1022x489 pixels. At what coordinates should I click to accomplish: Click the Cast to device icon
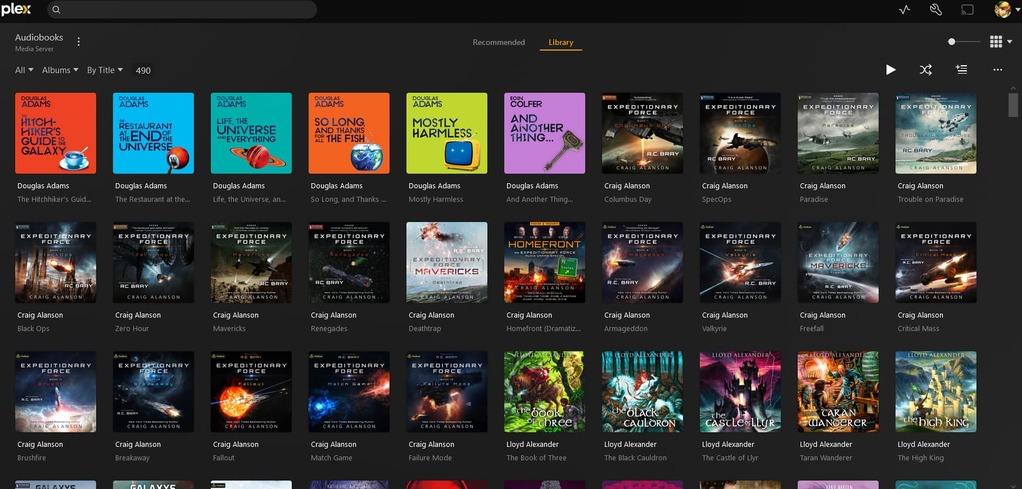coord(967,10)
